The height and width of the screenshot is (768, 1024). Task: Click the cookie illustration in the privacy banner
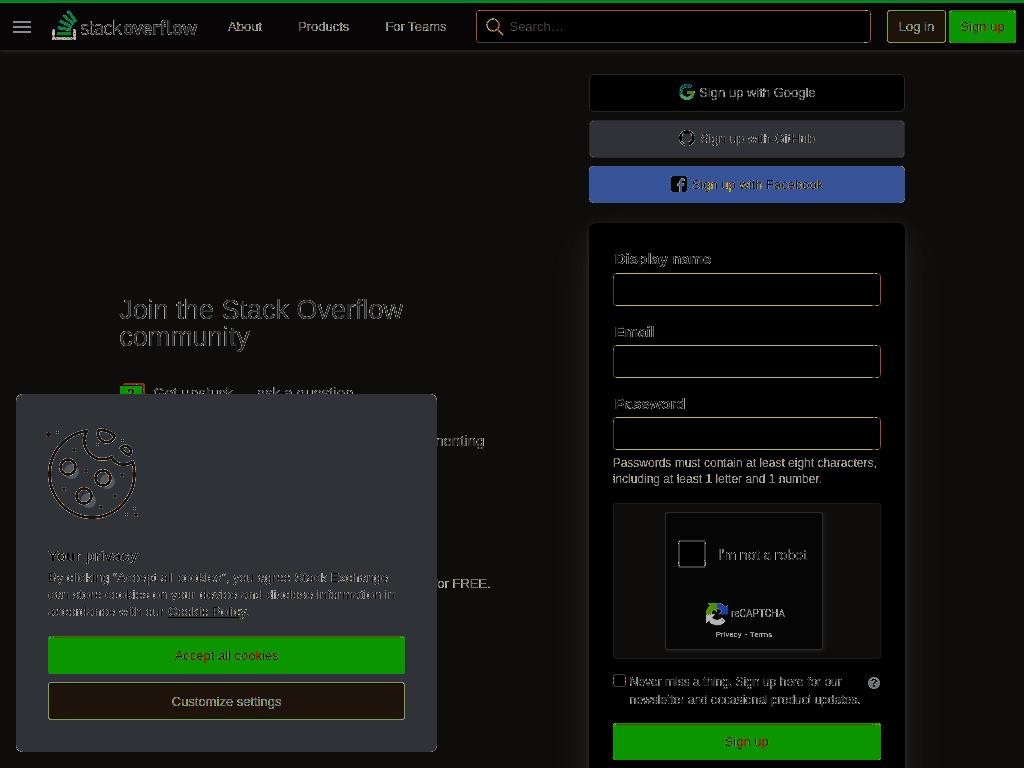tap(92, 473)
